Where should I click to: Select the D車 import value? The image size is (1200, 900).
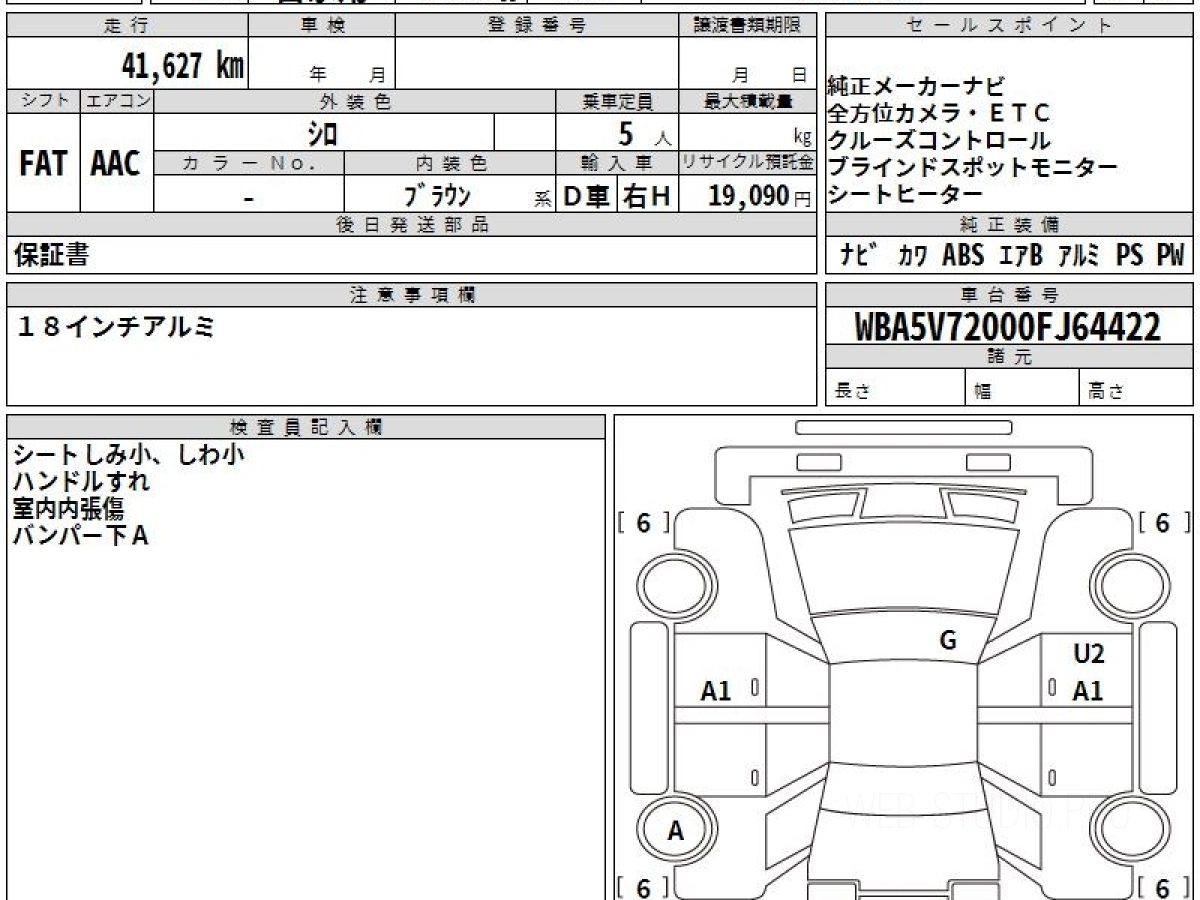click(586, 196)
